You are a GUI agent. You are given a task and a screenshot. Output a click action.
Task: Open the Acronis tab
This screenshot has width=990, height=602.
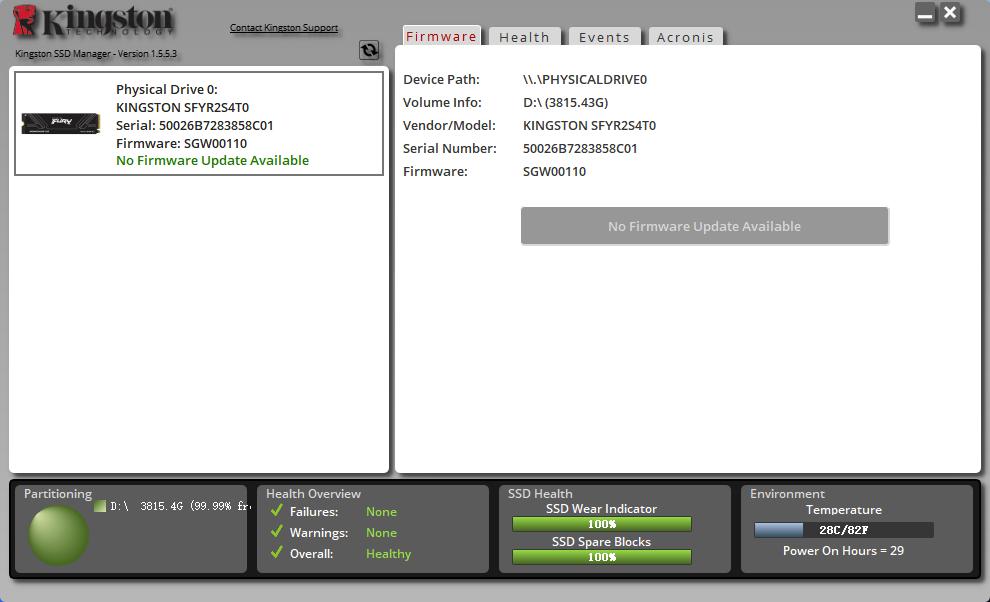685,37
